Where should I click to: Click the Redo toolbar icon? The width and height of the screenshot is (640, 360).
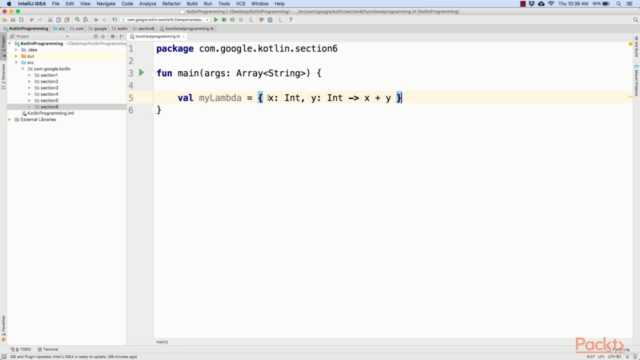tap(40, 20)
